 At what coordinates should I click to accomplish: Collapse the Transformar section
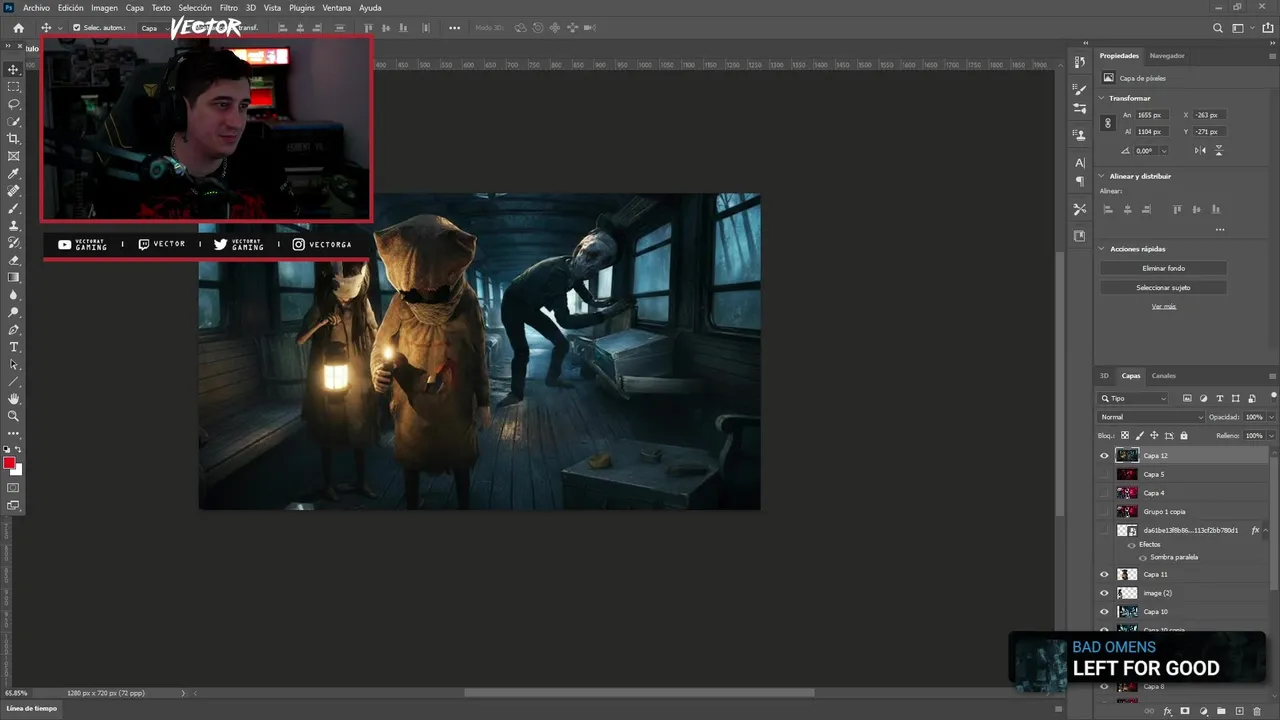click(1102, 98)
